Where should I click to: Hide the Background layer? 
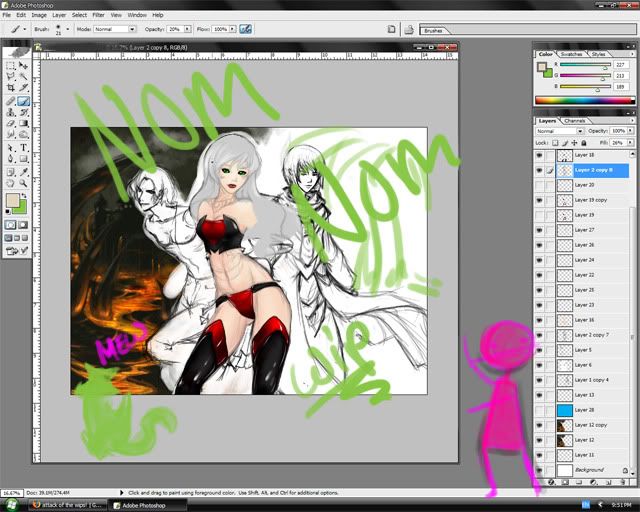[x=540, y=470]
